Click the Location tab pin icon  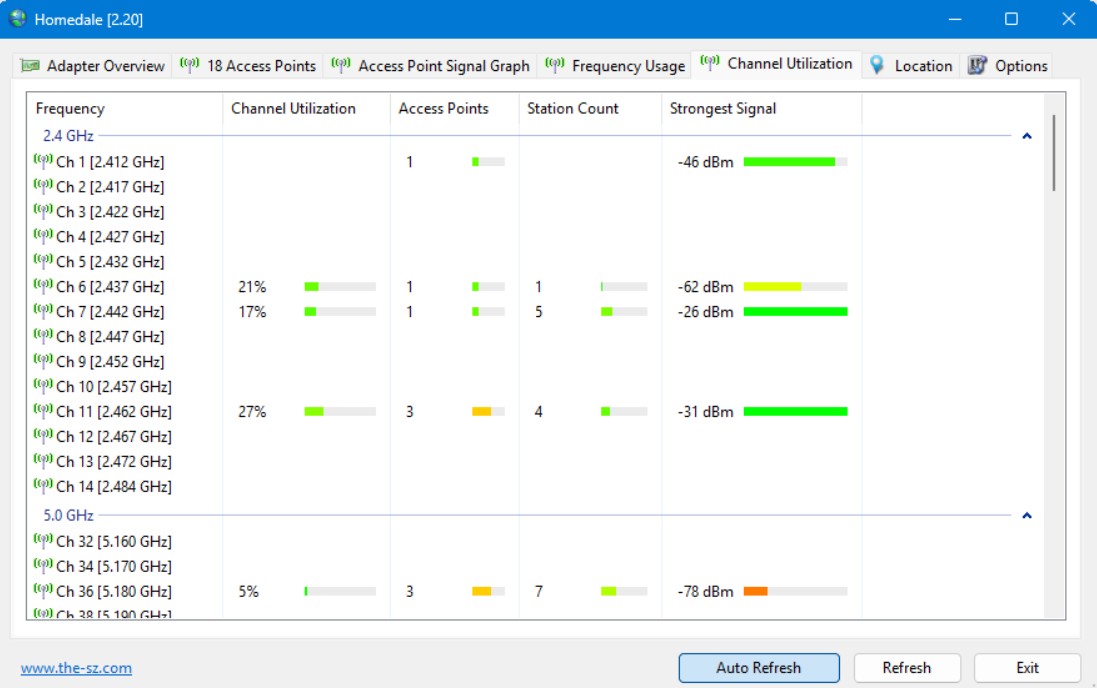click(877, 66)
